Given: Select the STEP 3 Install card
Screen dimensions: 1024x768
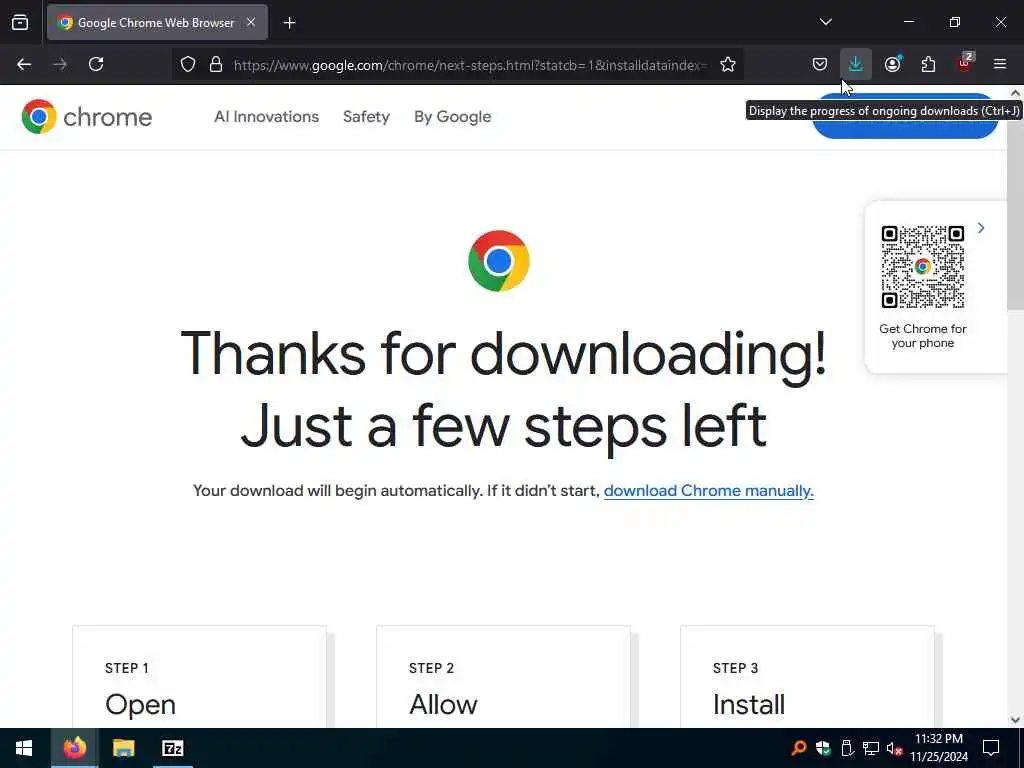Looking at the screenshot, I should pos(807,677).
